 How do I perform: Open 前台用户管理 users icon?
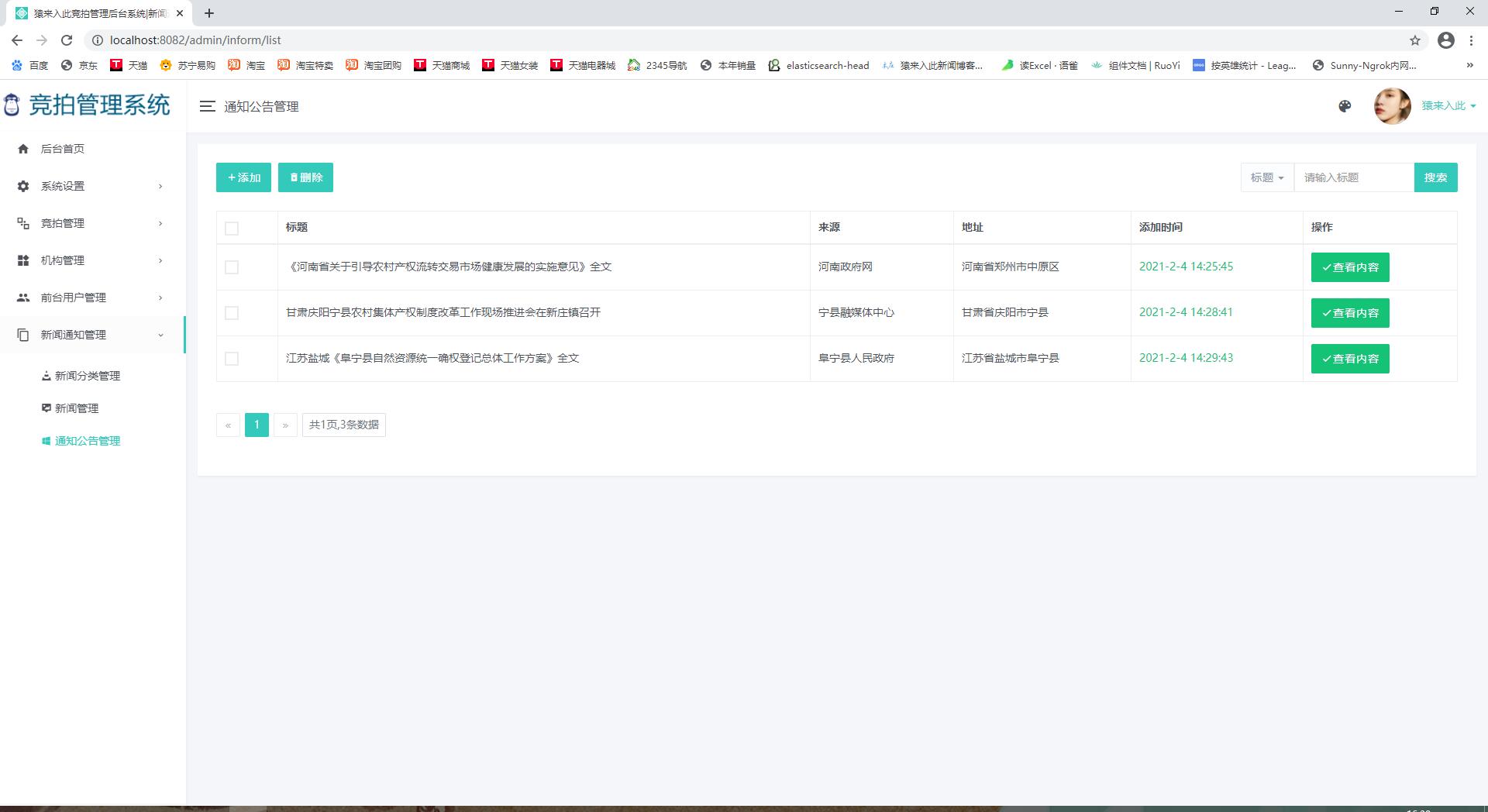click(22, 298)
